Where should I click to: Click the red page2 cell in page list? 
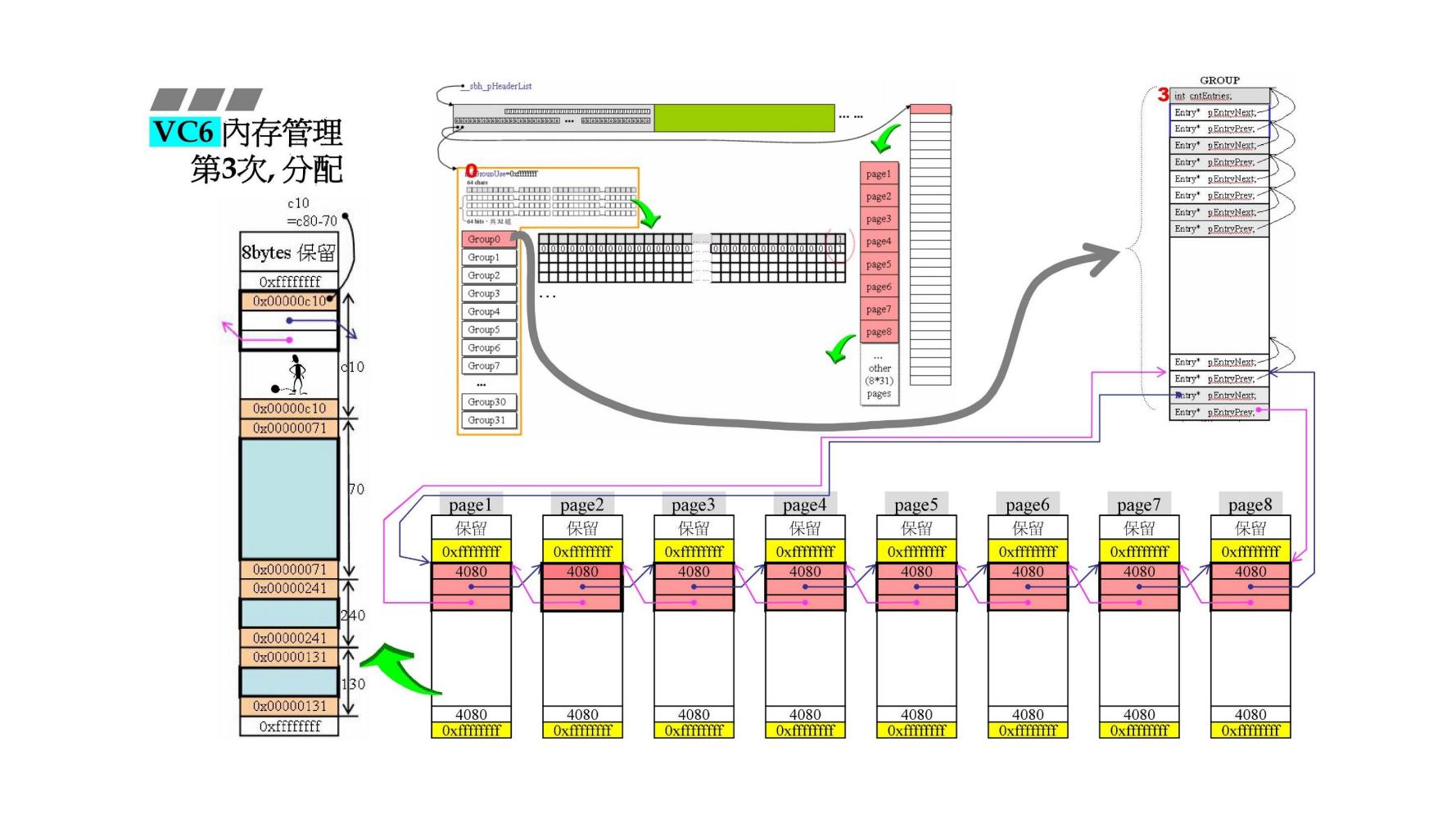[x=879, y=197]
